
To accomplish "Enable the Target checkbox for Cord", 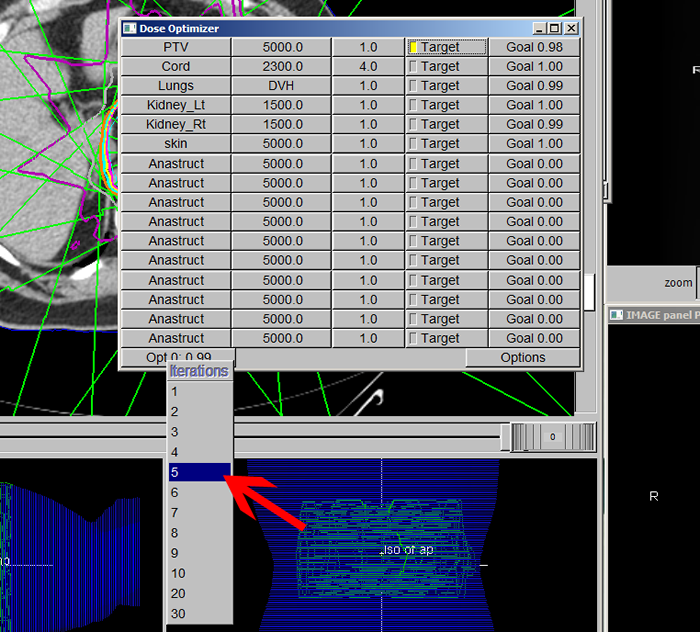I will click(x=414, y=67).
